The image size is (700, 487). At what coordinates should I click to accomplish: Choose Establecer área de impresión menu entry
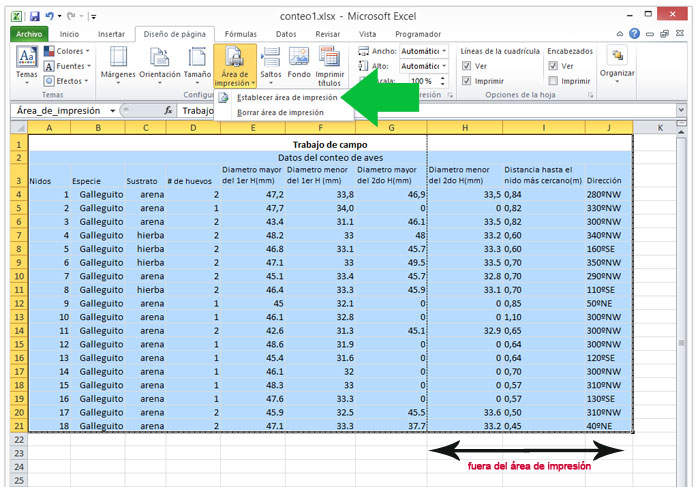point(284,97)
